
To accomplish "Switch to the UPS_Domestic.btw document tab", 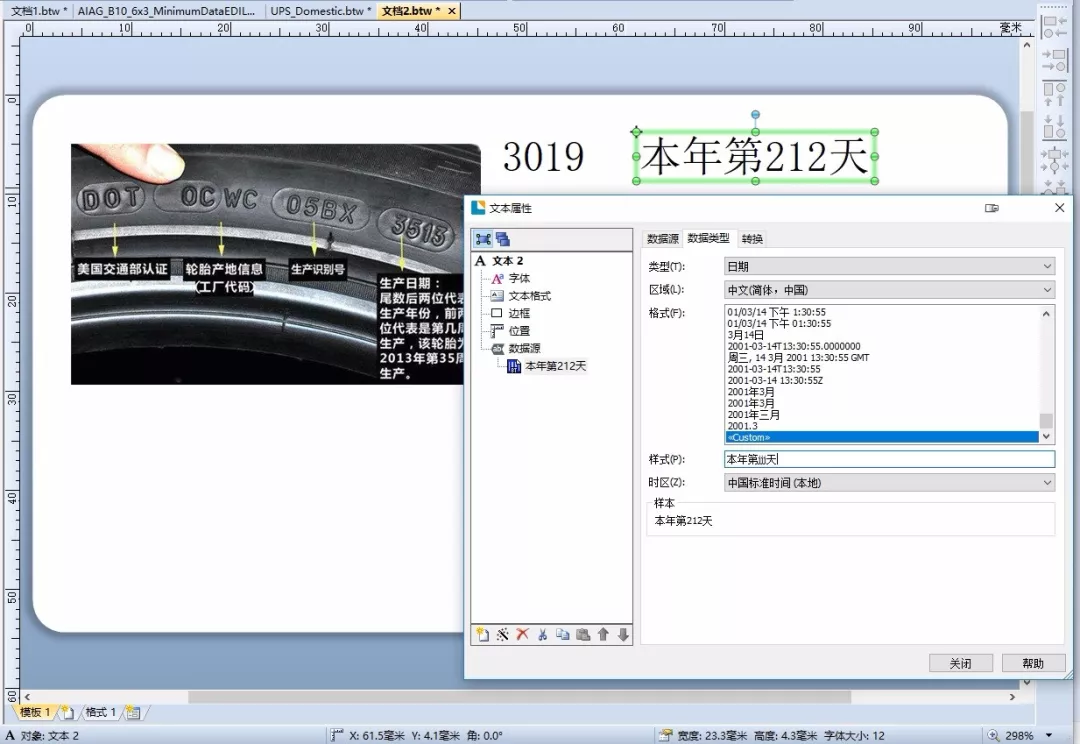I will pos(320,11).
